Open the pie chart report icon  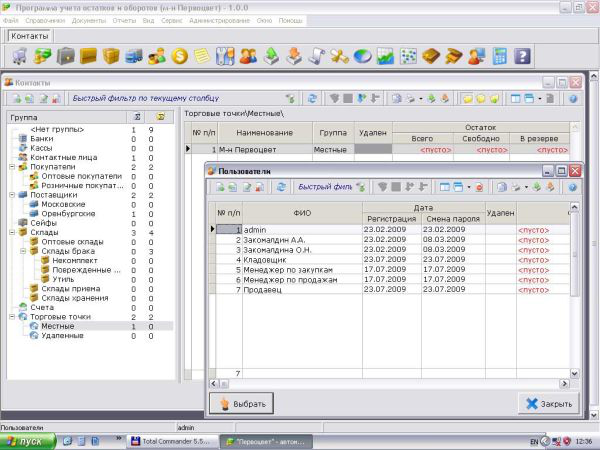[x=362, y=57]
